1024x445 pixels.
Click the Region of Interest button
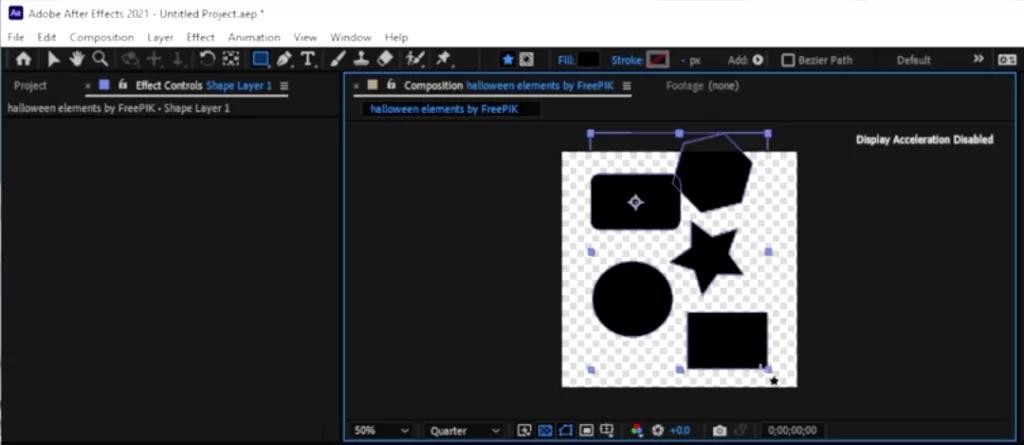point(586,431)
